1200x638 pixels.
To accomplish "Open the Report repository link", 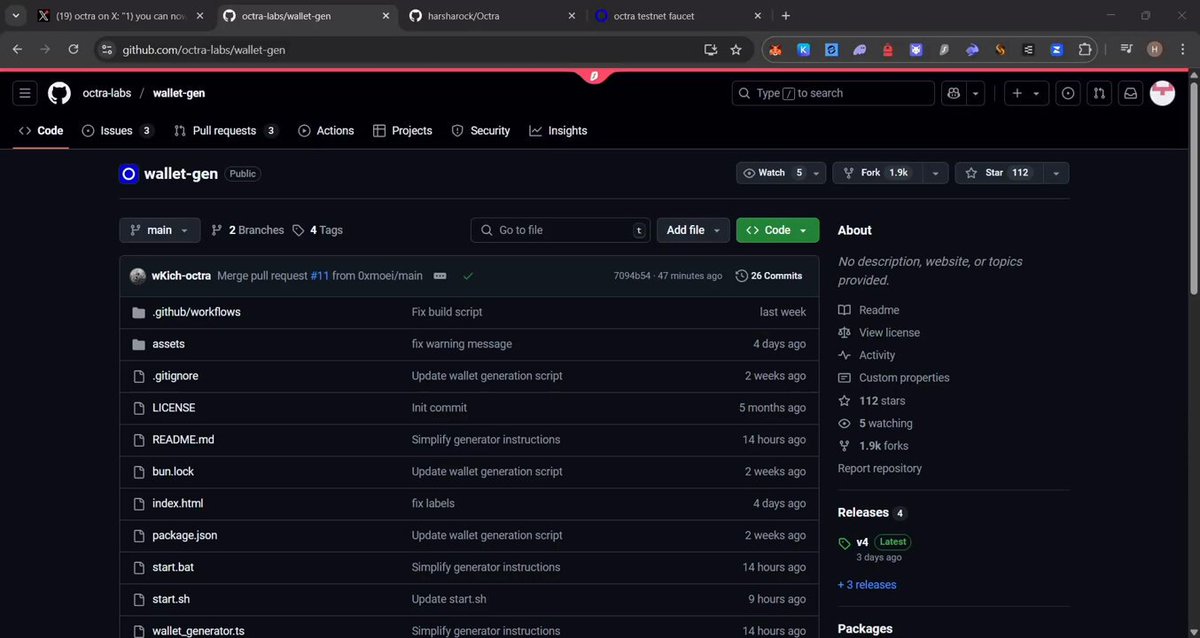I will (x=880, y=469).
